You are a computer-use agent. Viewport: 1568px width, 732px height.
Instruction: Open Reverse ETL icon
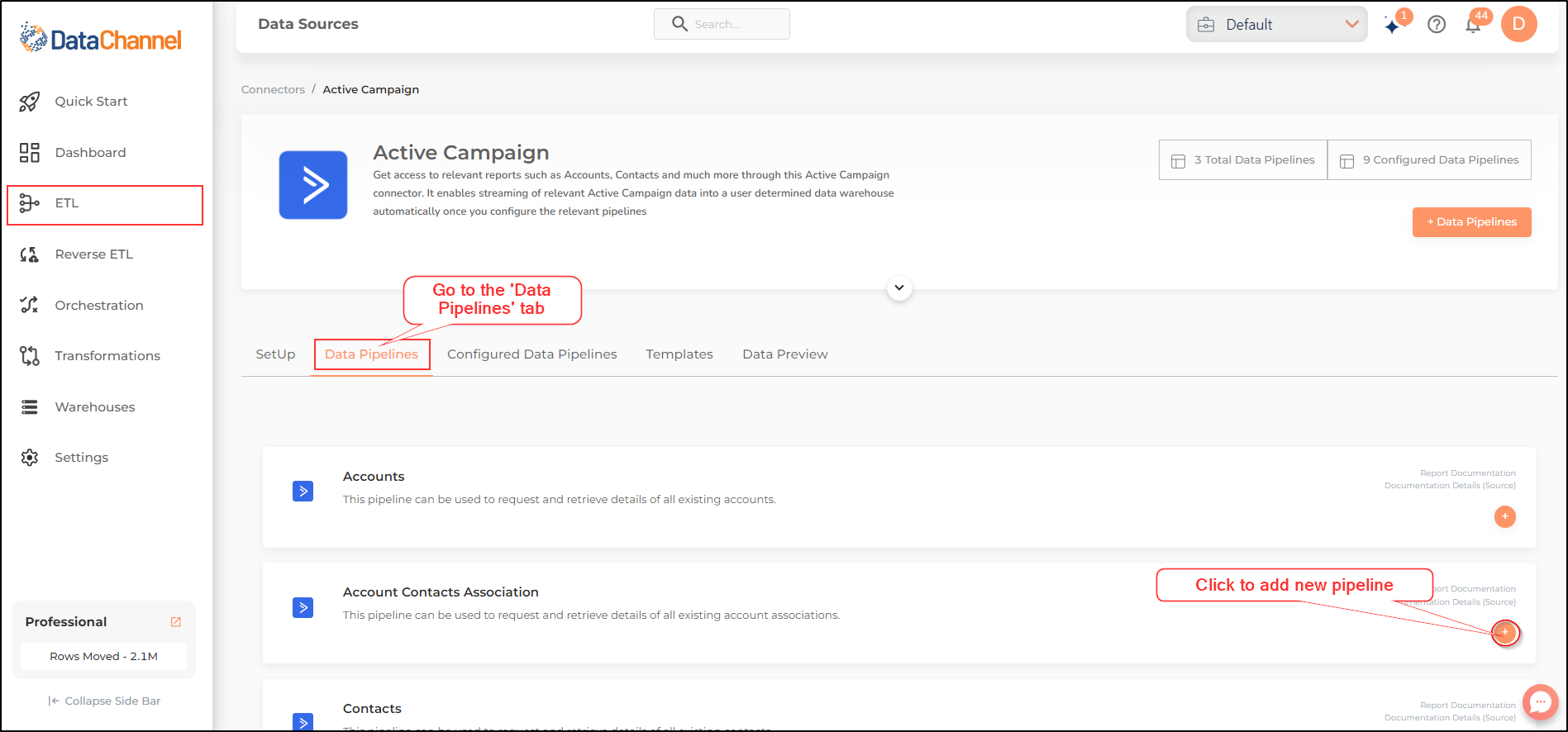click(30, 254)
